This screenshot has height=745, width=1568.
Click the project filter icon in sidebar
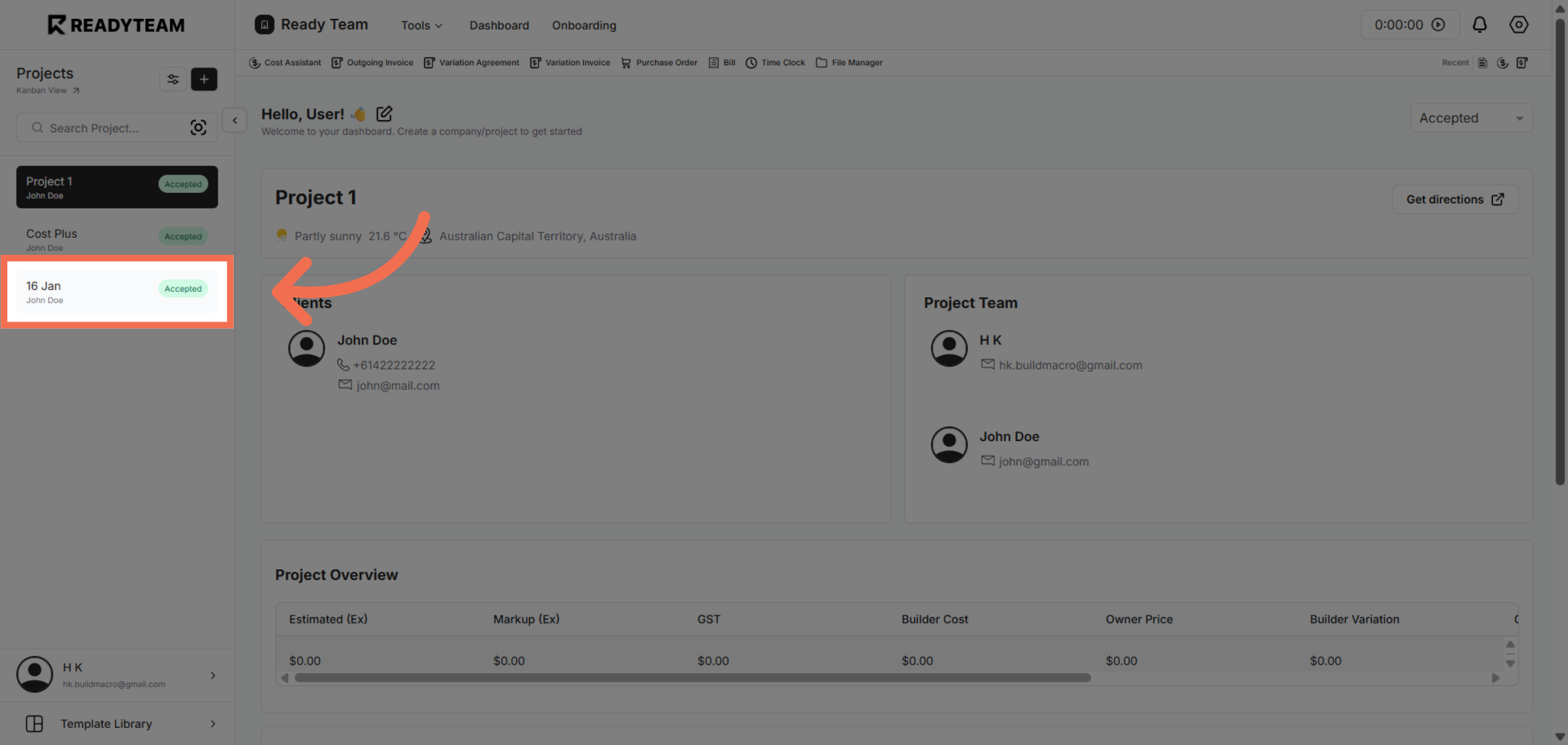(173, 79)
